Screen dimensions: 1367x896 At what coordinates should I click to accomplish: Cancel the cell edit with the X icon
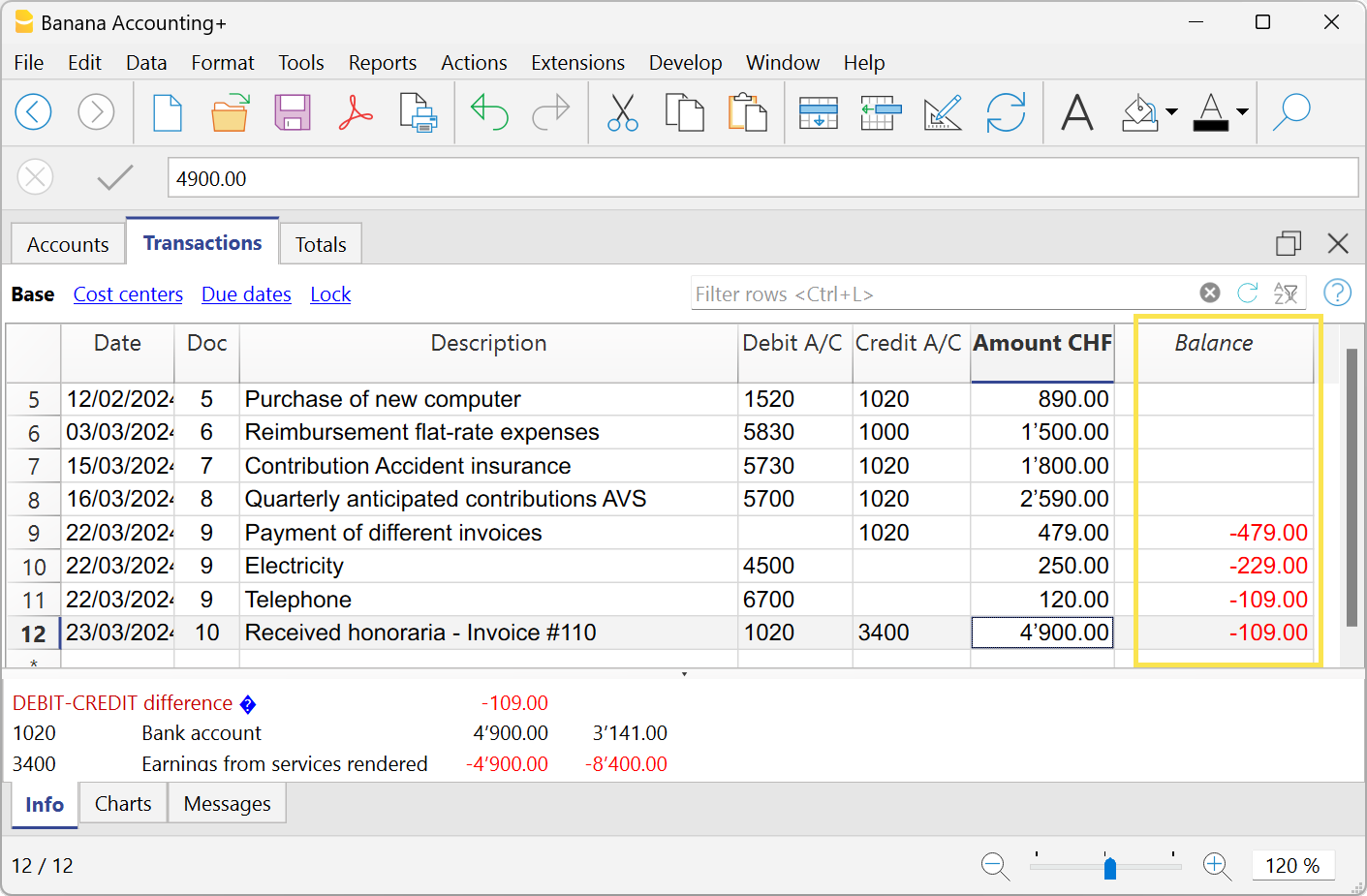click(35, 176)
